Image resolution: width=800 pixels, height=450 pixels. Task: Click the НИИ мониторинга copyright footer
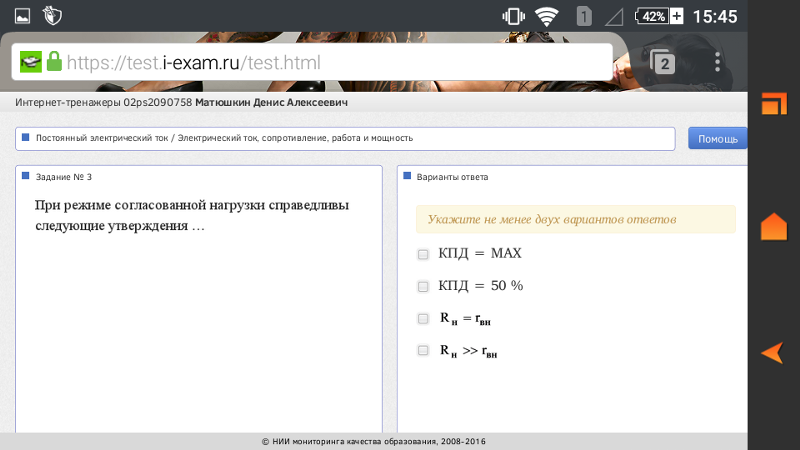point(373,441)
